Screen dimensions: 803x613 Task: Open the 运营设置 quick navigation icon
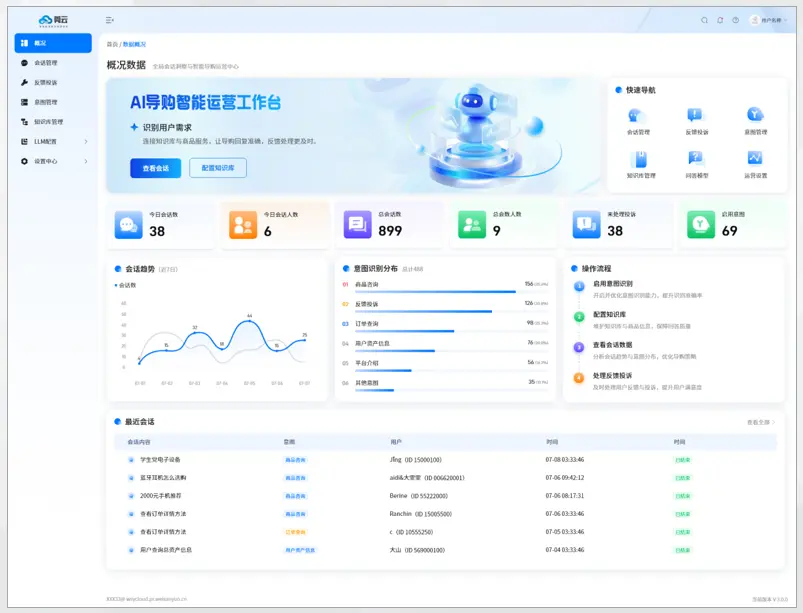tap(755, 159)
